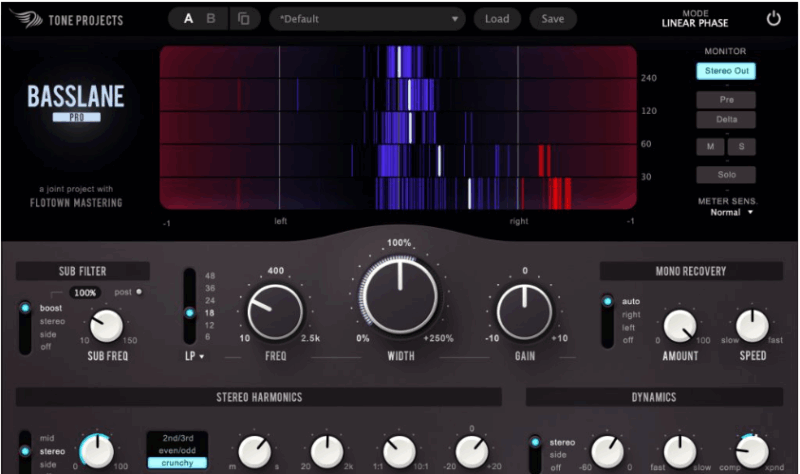Select dynamics off mode
800x474 pixels.
tap(556, 467)
